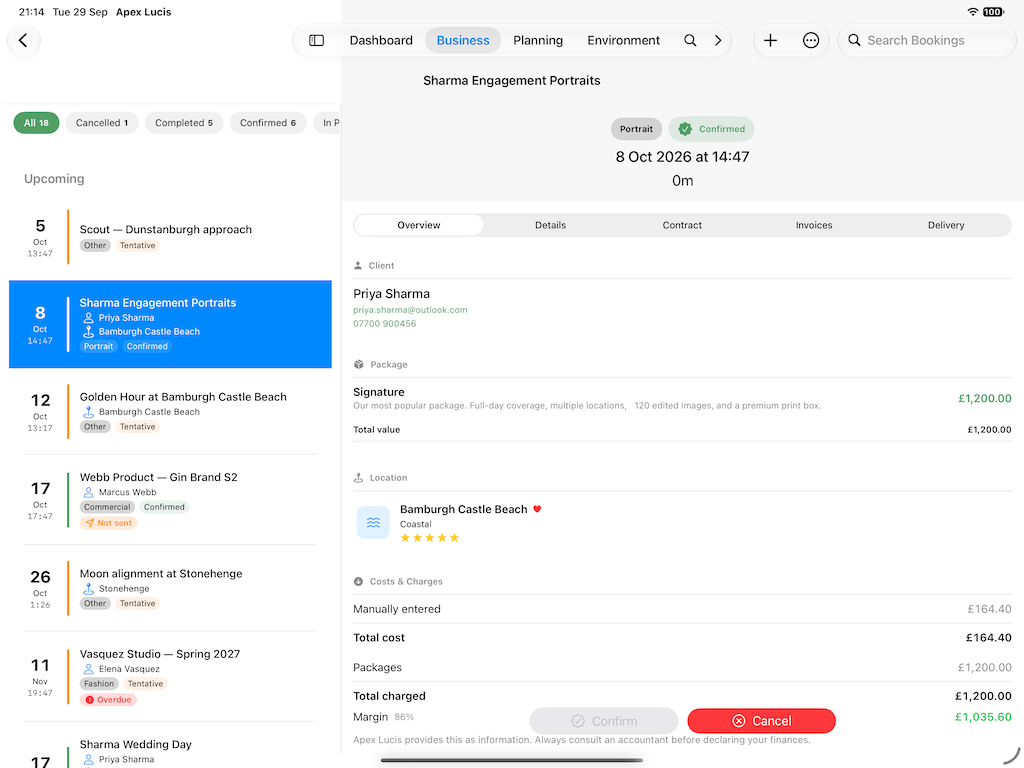Click the Confirmed status badge in header

(x=711, y=129)
